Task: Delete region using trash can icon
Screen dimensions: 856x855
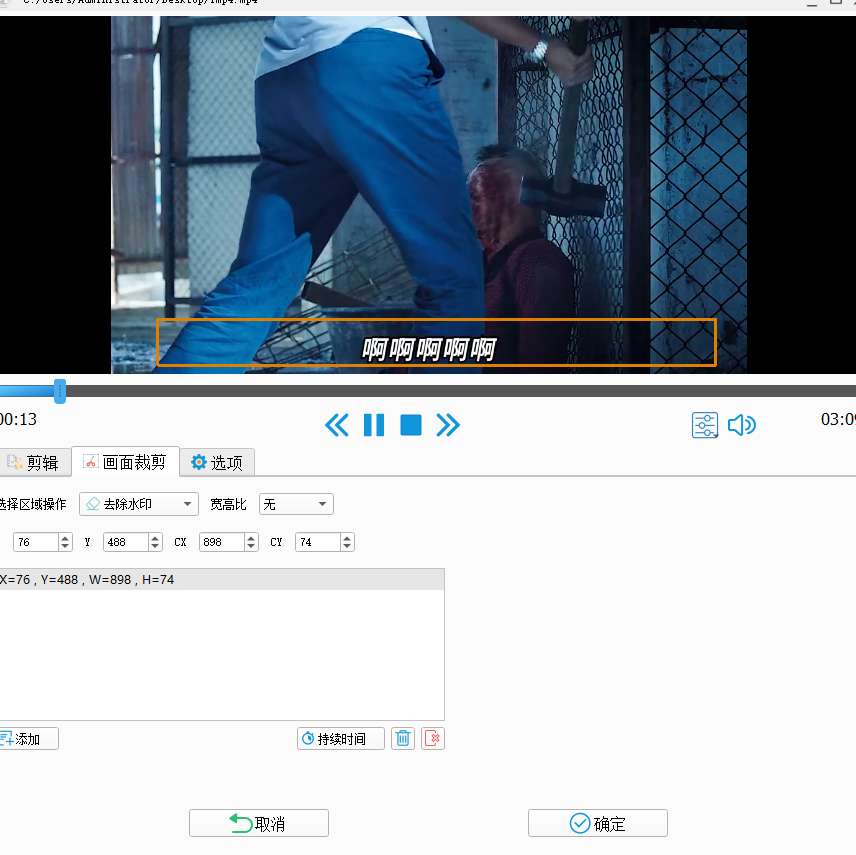Action: 403,739
